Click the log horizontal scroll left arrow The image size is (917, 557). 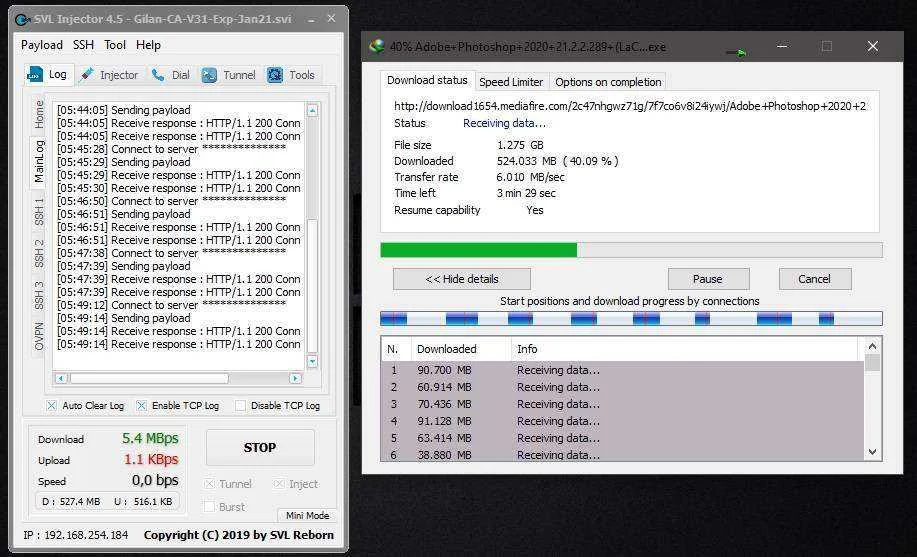point(61,379)
